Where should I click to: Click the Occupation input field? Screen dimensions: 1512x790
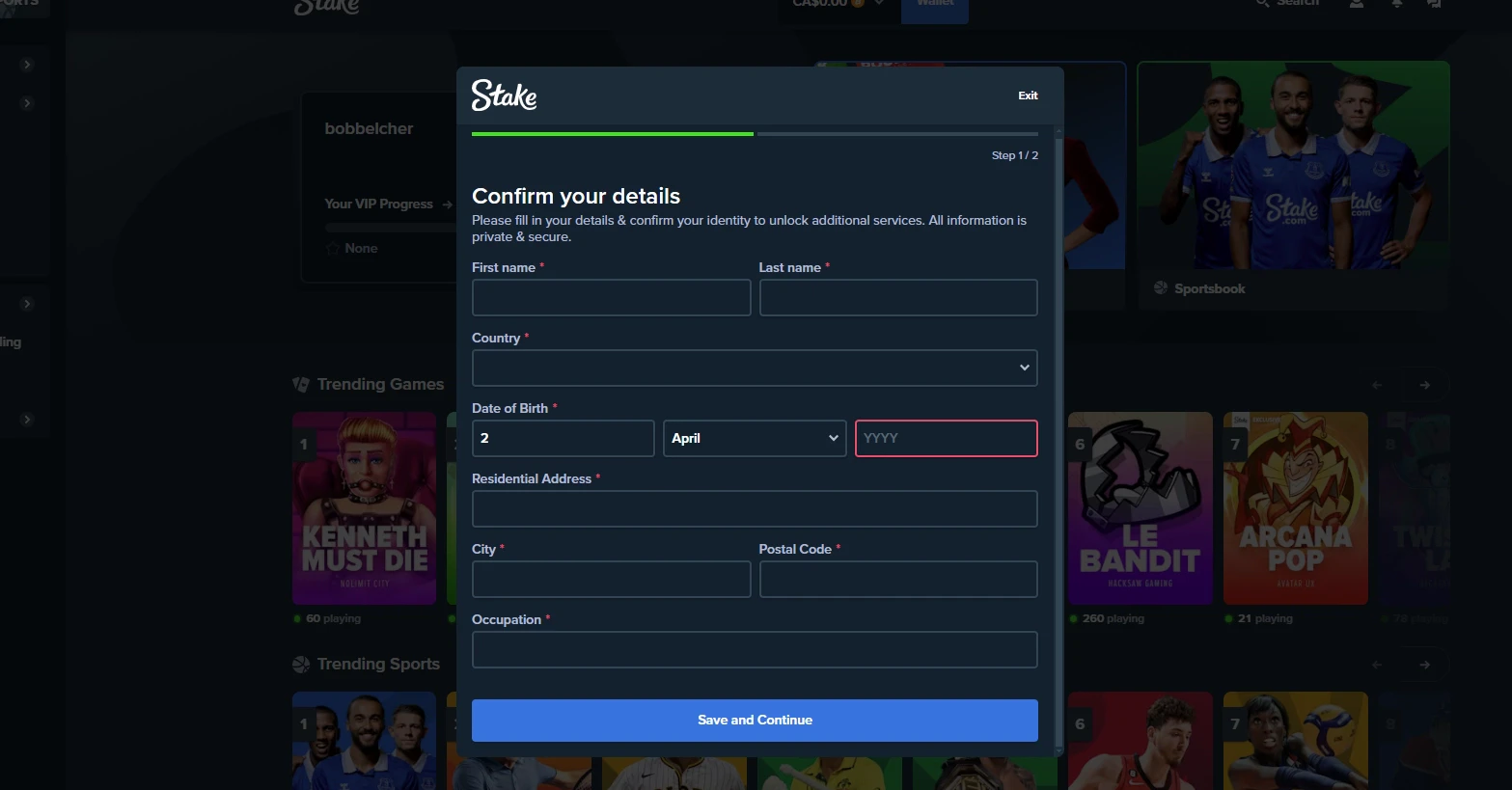[x=755, y=649]
